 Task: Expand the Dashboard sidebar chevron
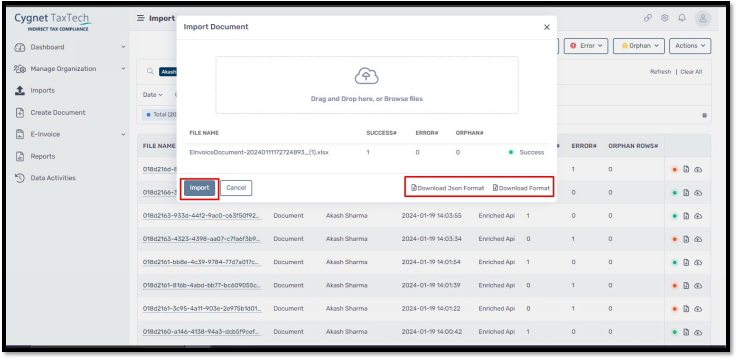click(x=123, y=47)
